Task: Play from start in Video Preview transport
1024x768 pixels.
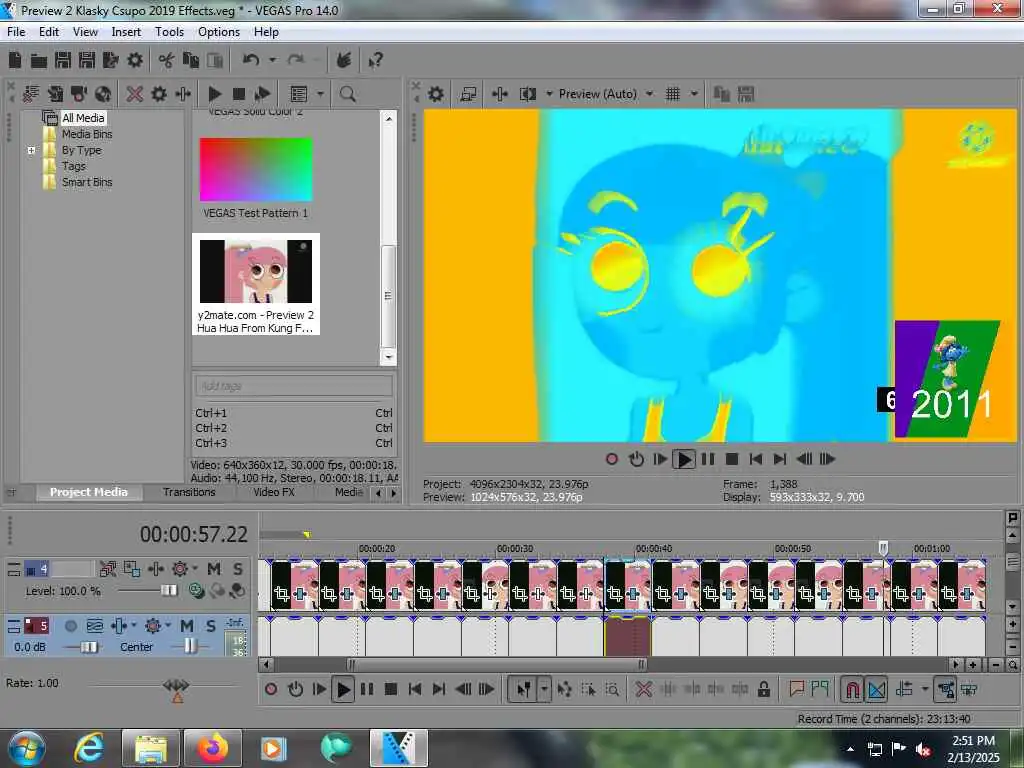Action: coord(660,459)
